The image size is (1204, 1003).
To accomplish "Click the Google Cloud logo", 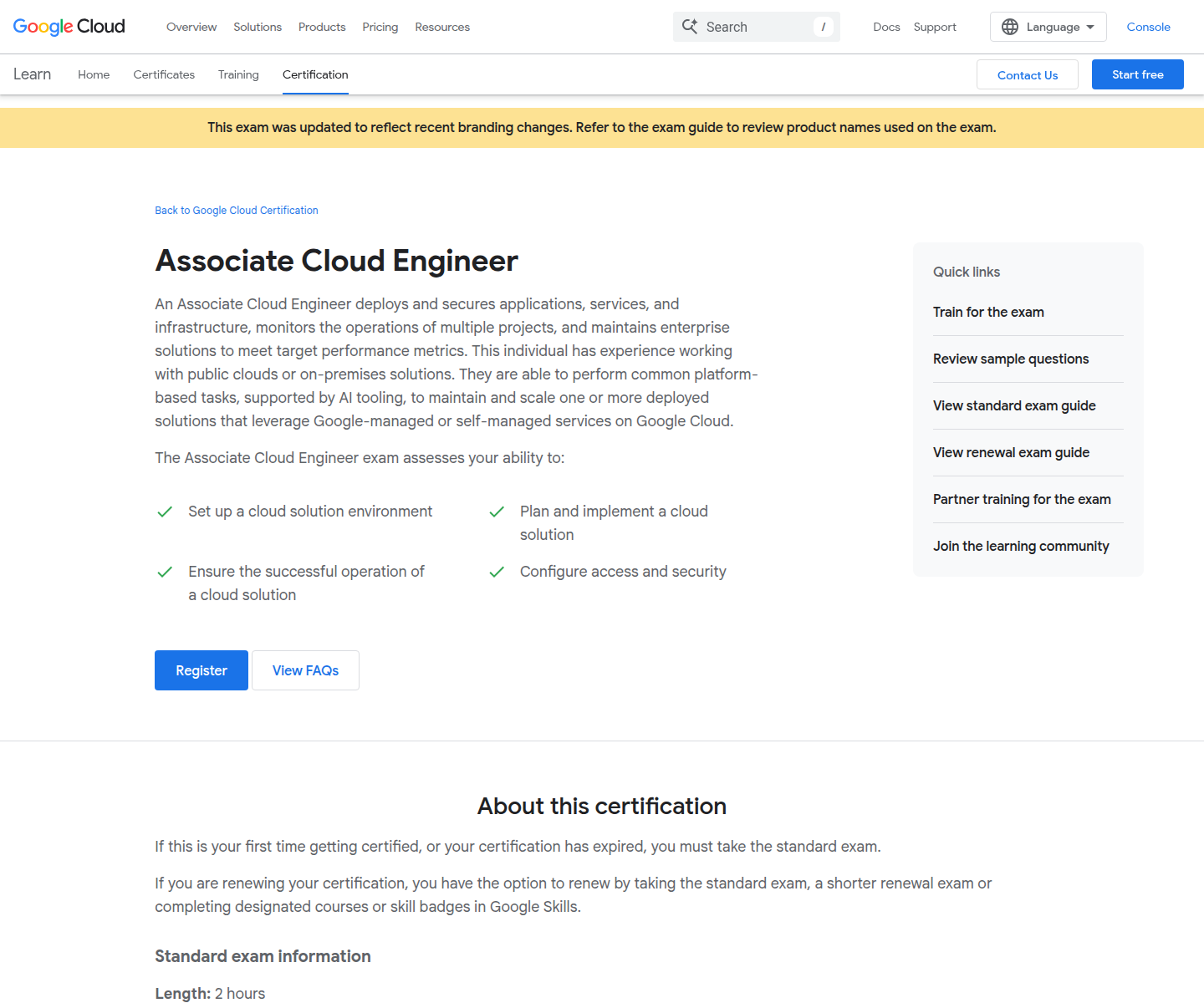I will pos(69,27).
